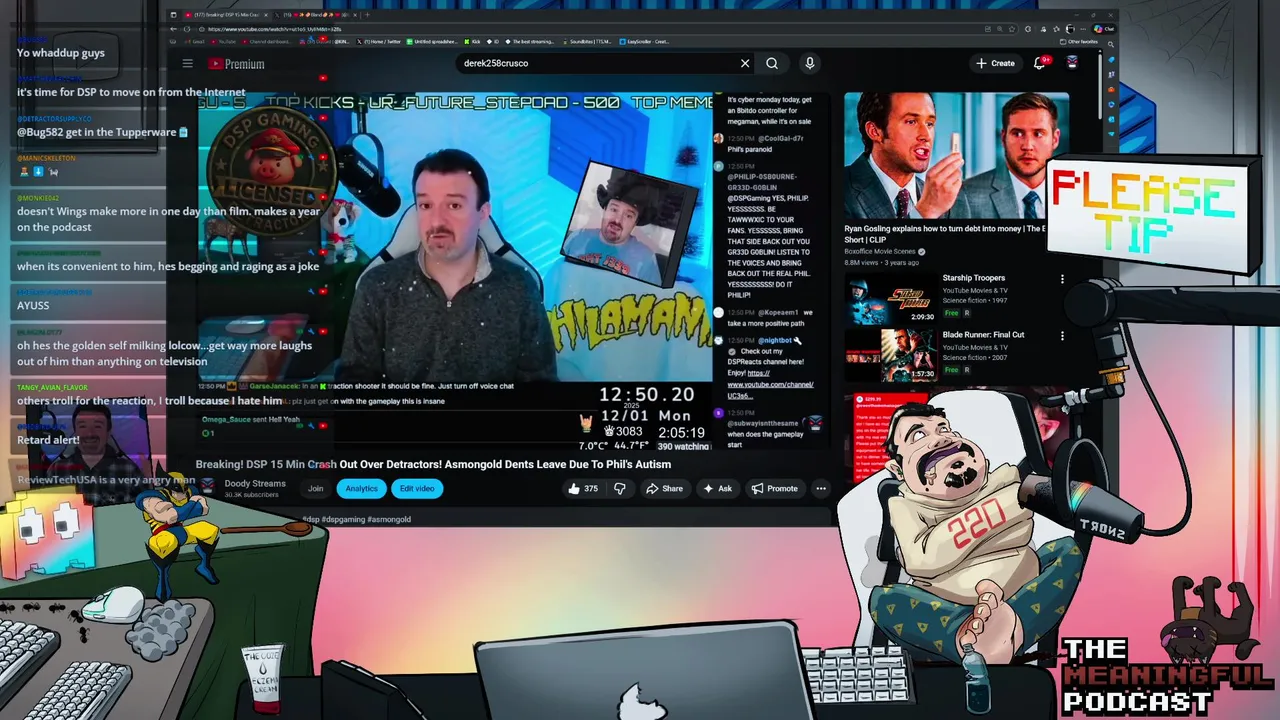
Task: Join the Doody Streams channel
Action: pos(316,488)
